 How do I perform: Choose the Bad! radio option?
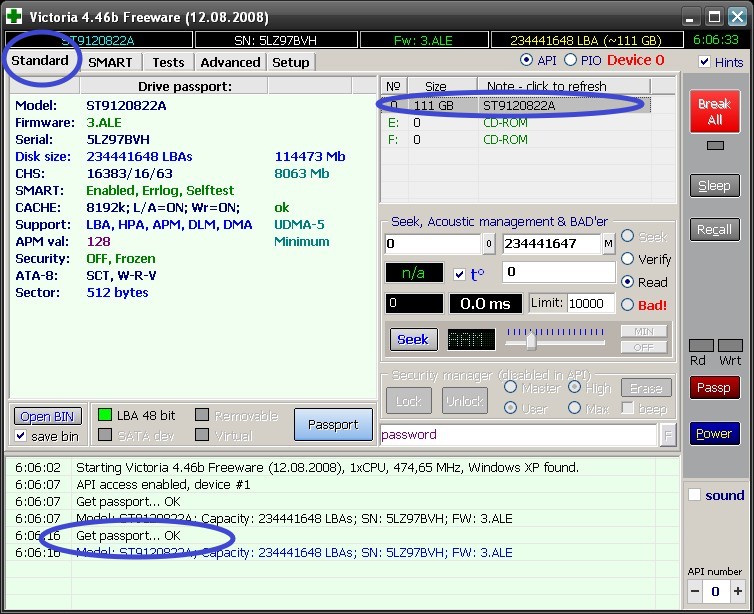(628, 305)
